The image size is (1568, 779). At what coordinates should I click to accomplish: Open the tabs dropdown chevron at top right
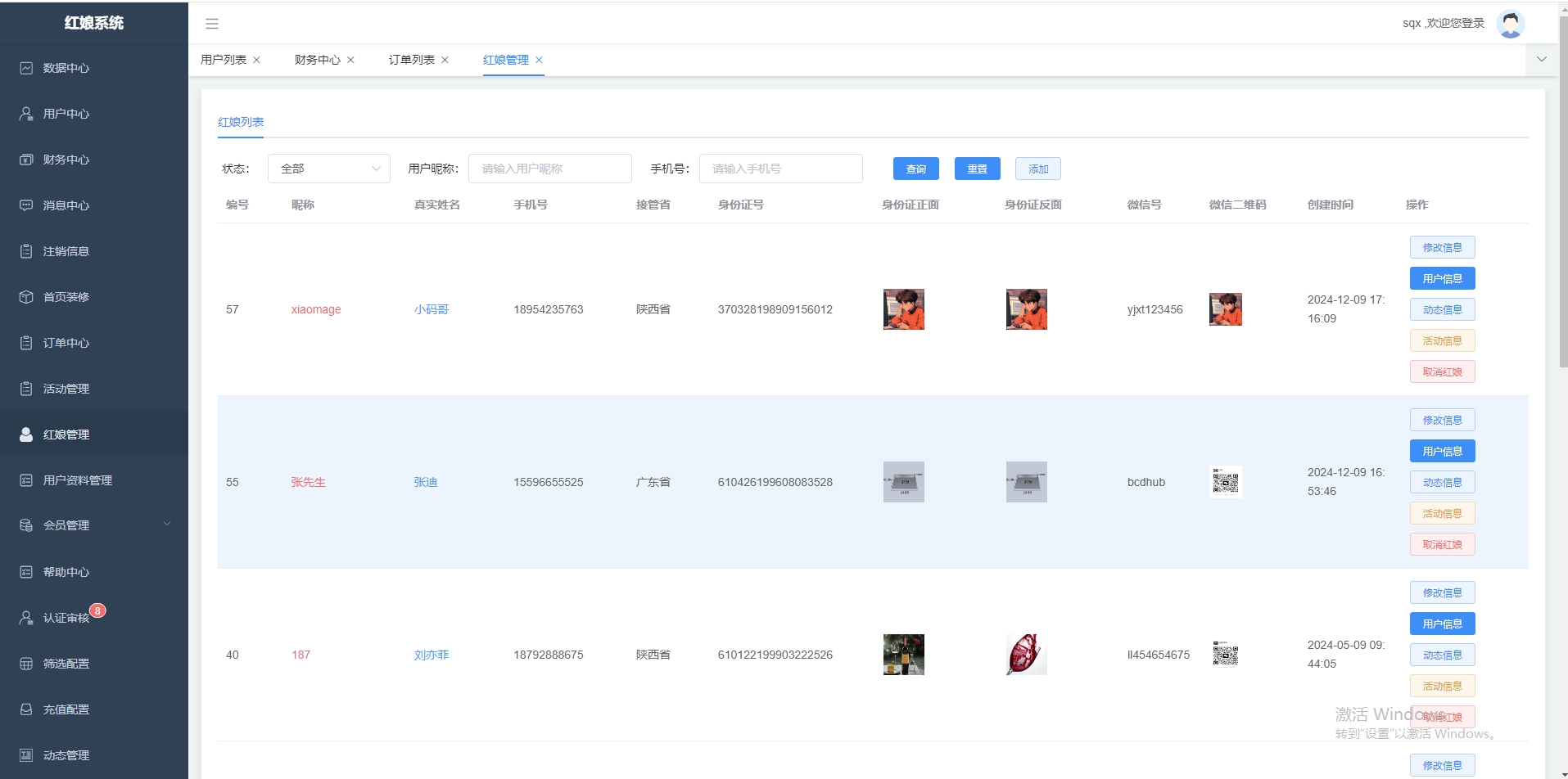1542,60
